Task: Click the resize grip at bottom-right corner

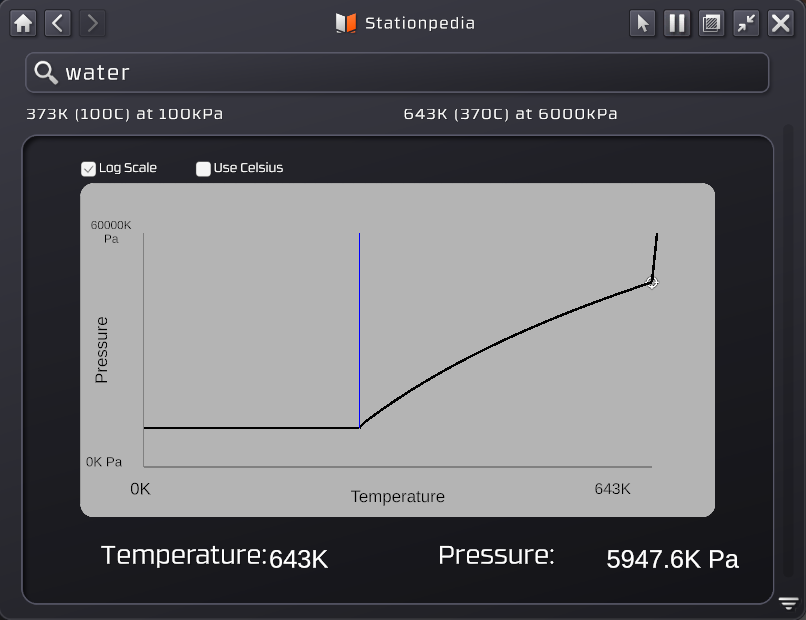Action: [x=788, y=603]
